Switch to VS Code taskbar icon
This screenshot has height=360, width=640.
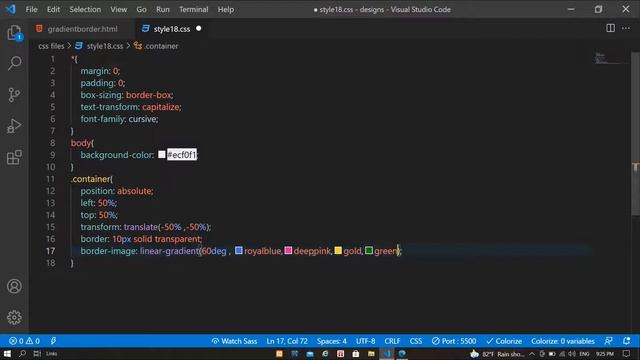(x=387, y=353)
